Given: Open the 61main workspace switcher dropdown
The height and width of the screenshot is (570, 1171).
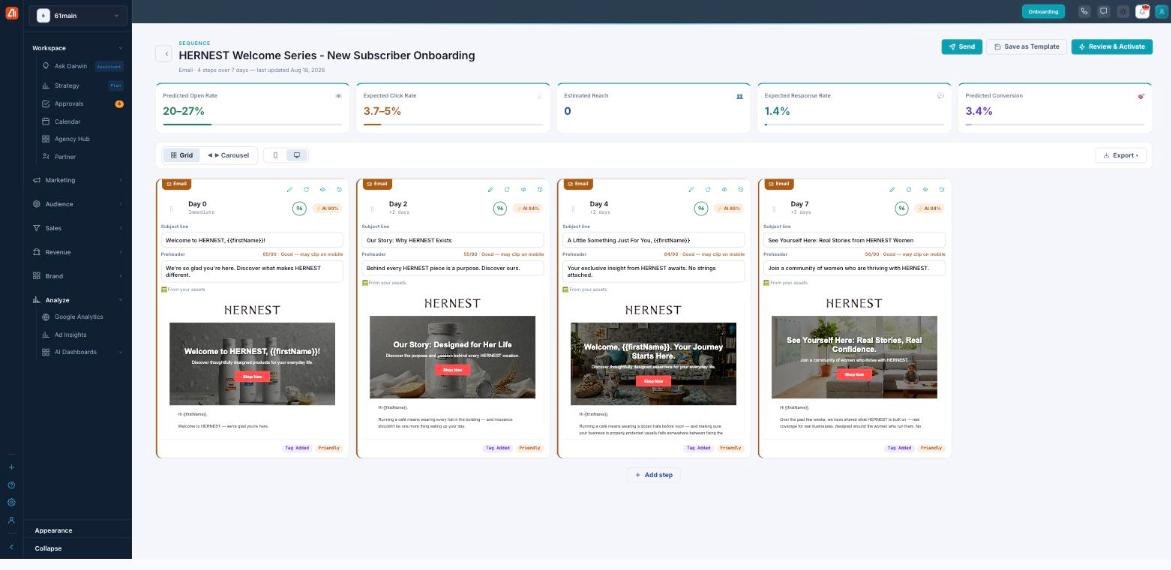Looking at the screenshot, I should tap(78, 16).
